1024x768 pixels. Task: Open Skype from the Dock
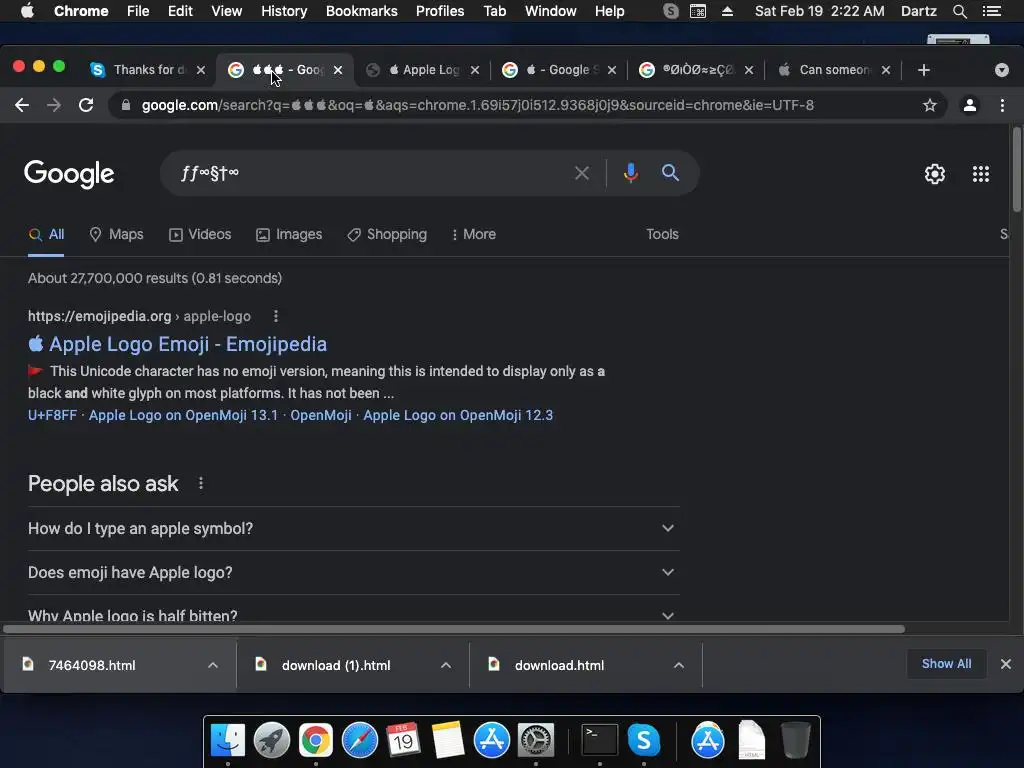click(643, 740)
